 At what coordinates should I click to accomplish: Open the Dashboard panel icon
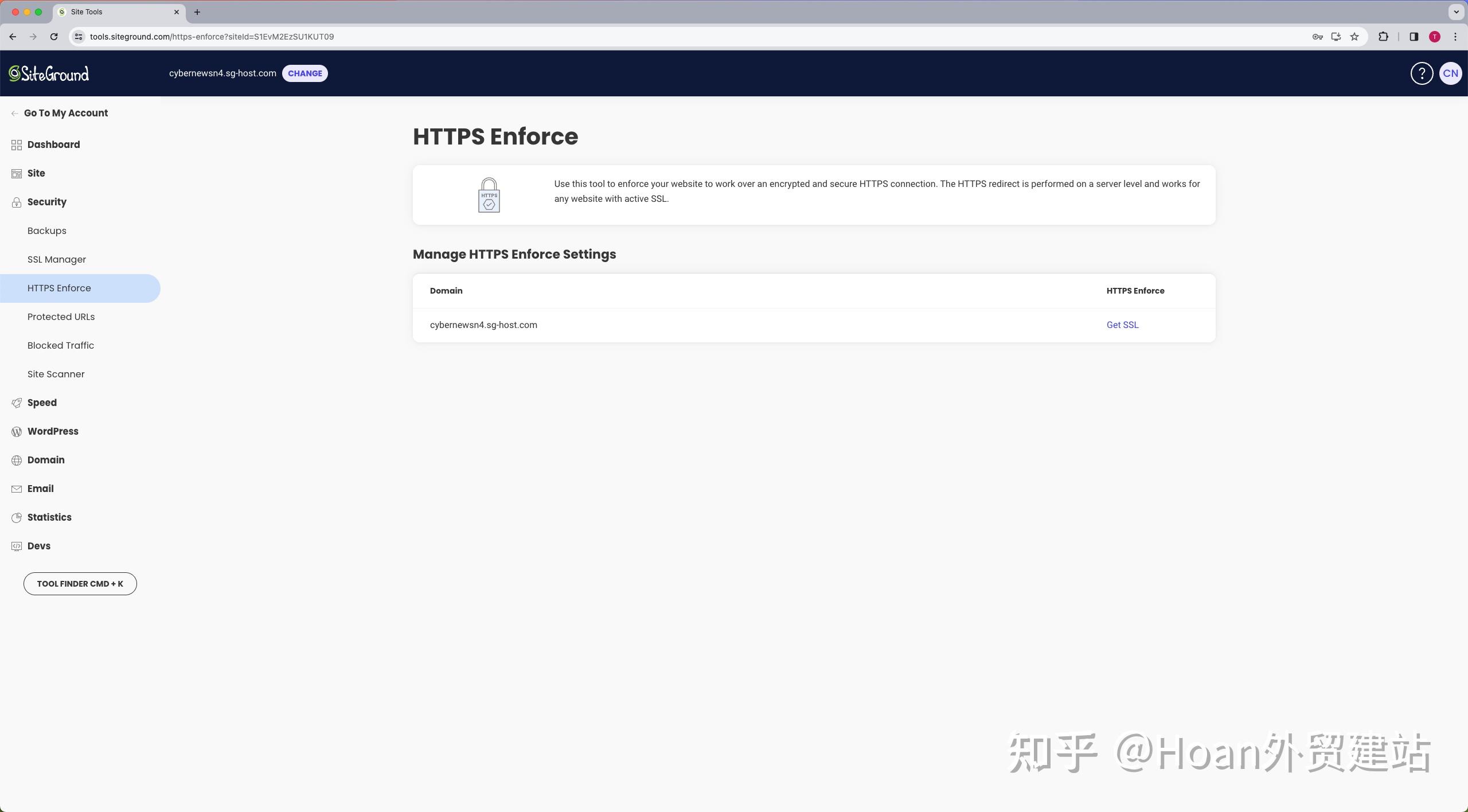[x=16, y=145]
